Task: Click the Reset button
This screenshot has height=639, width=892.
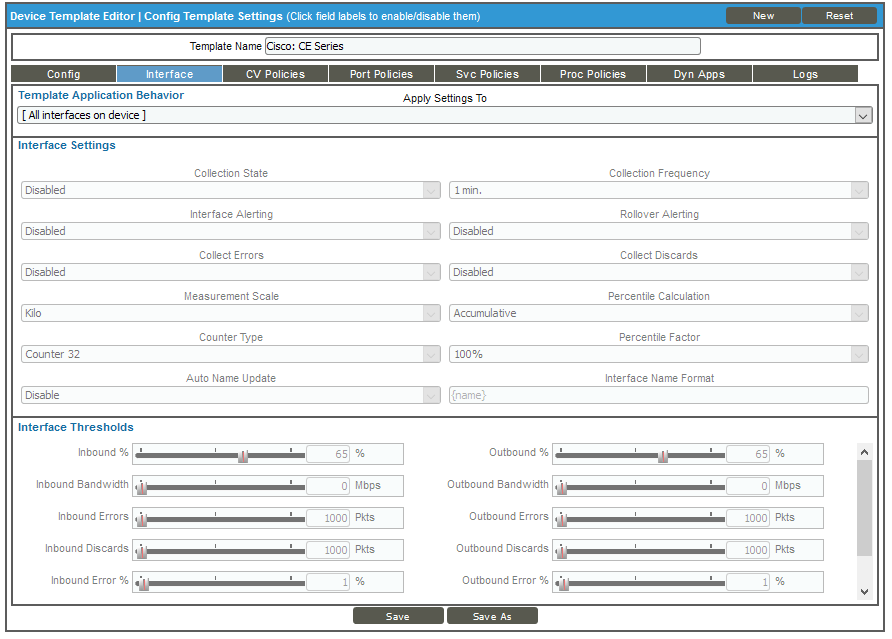Action: [838, 15]
